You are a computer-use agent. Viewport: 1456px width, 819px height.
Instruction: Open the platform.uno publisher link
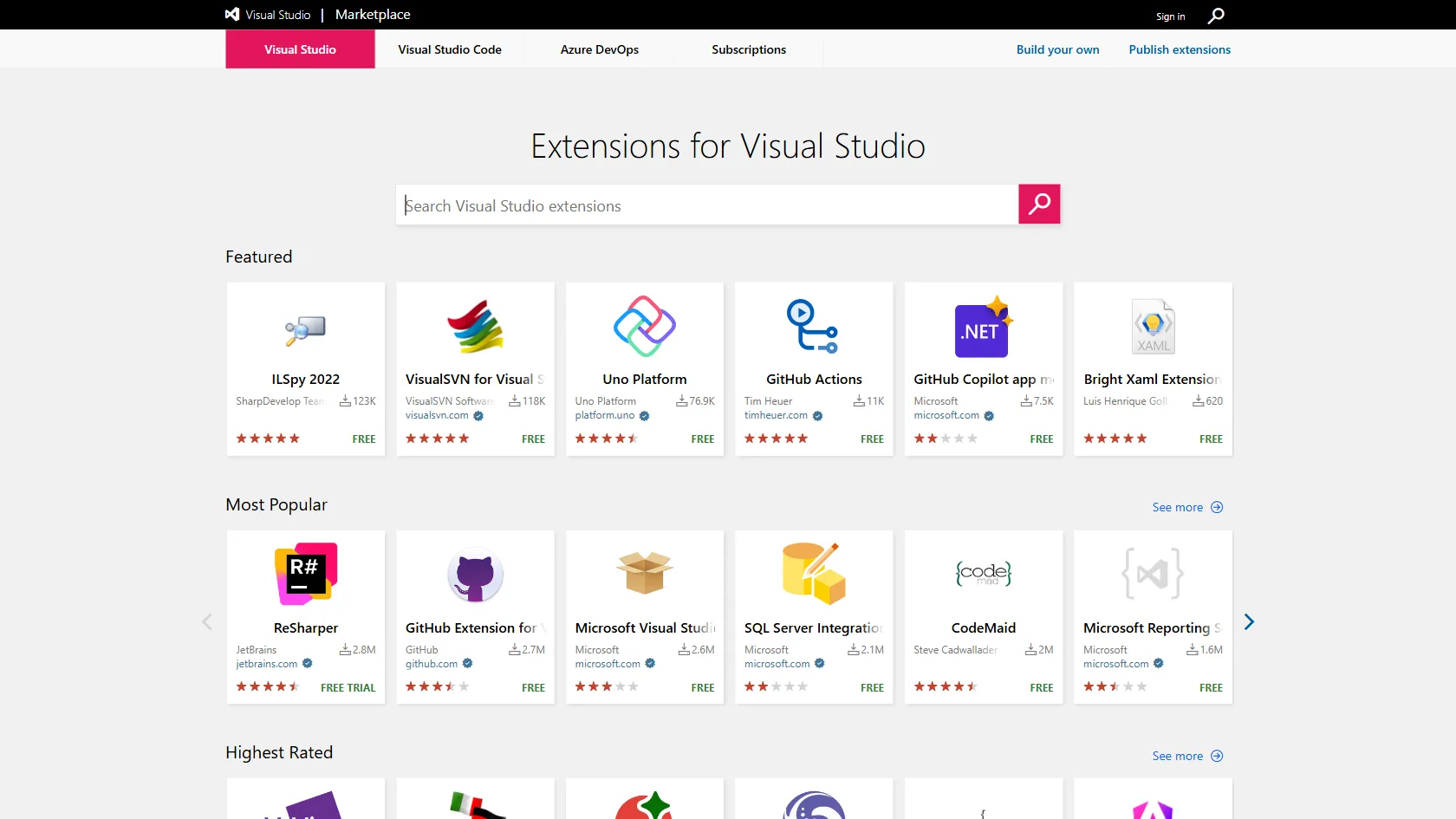(605, 416)
